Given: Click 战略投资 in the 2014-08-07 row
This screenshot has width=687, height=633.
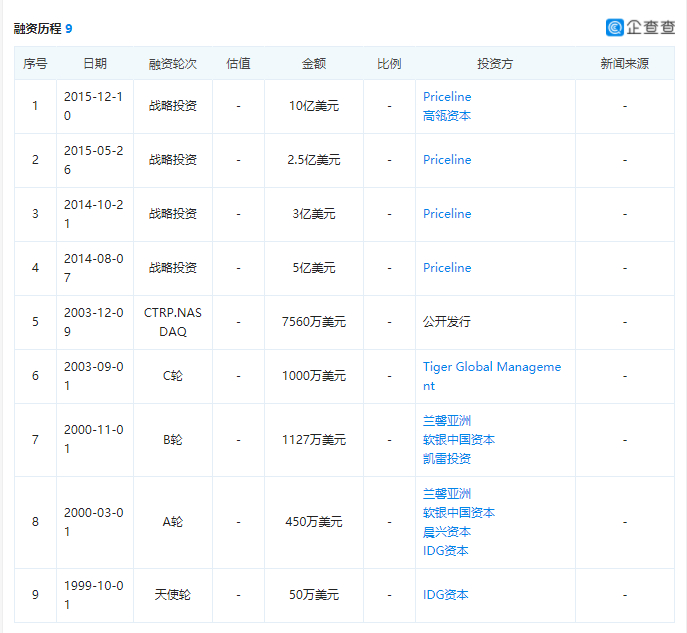Looking at the screenshot, I should tap(173, 268).
